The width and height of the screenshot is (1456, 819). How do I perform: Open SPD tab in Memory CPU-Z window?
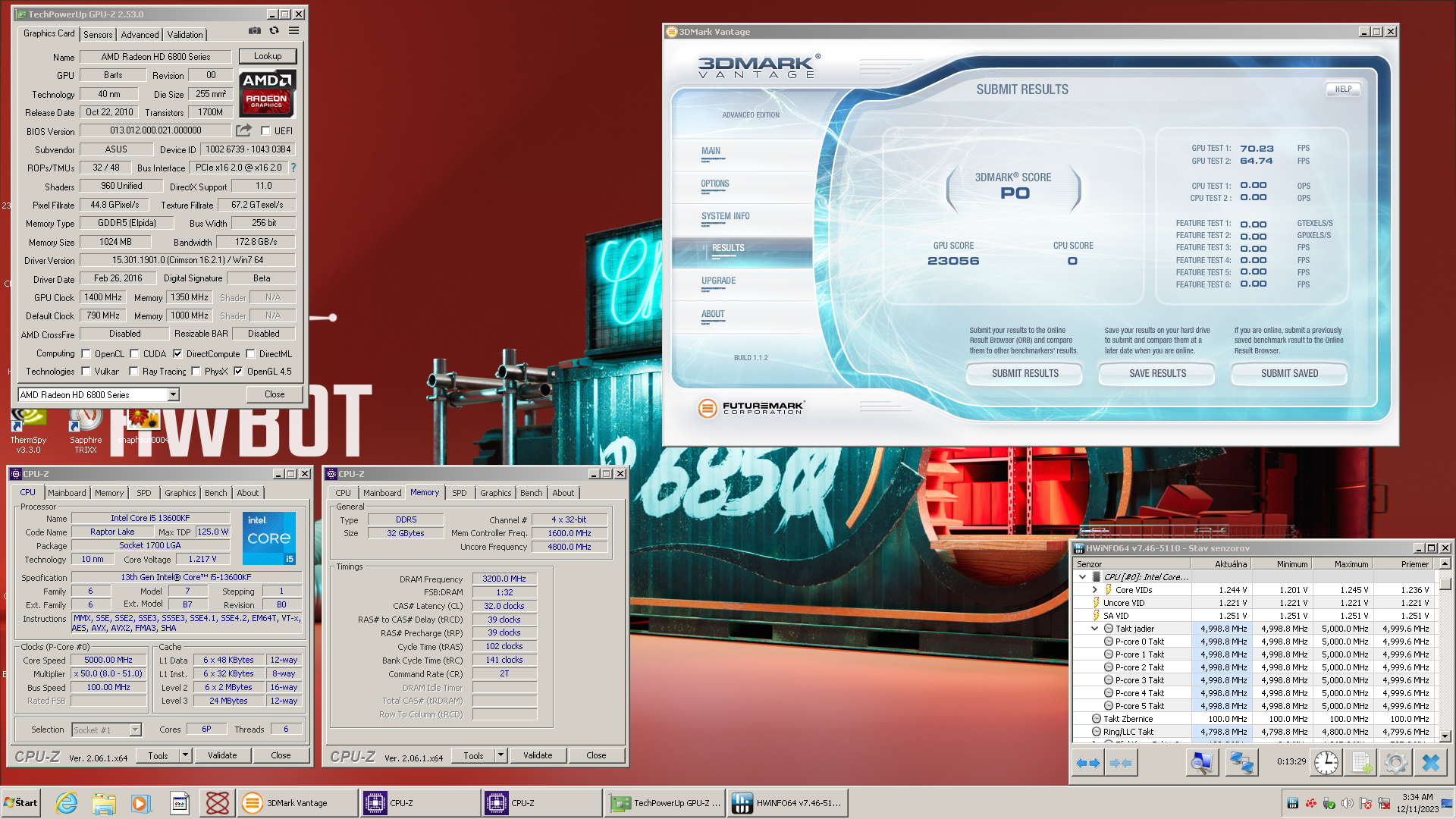460,493
